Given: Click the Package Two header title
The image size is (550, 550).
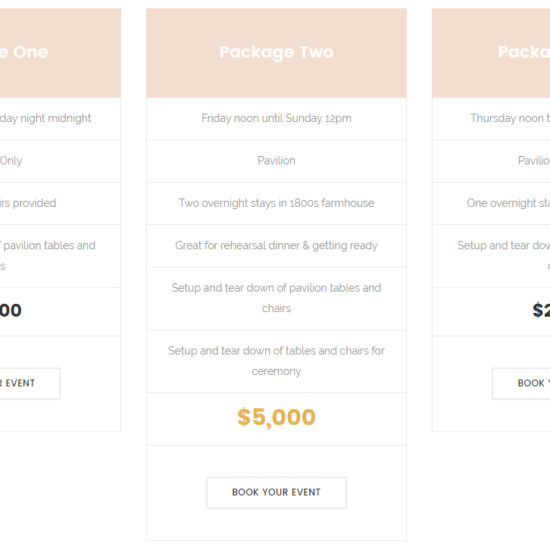Looking at the screenshot, I should click(276, 52).
